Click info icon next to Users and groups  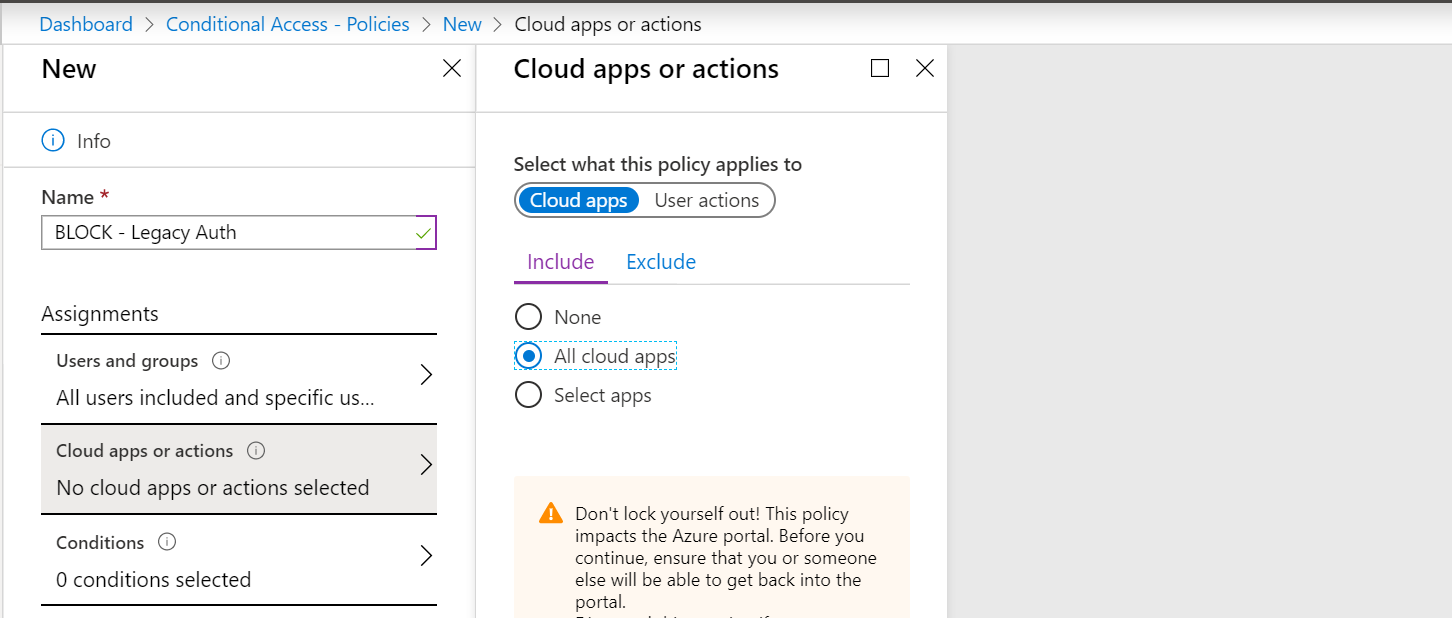point(222,360)
